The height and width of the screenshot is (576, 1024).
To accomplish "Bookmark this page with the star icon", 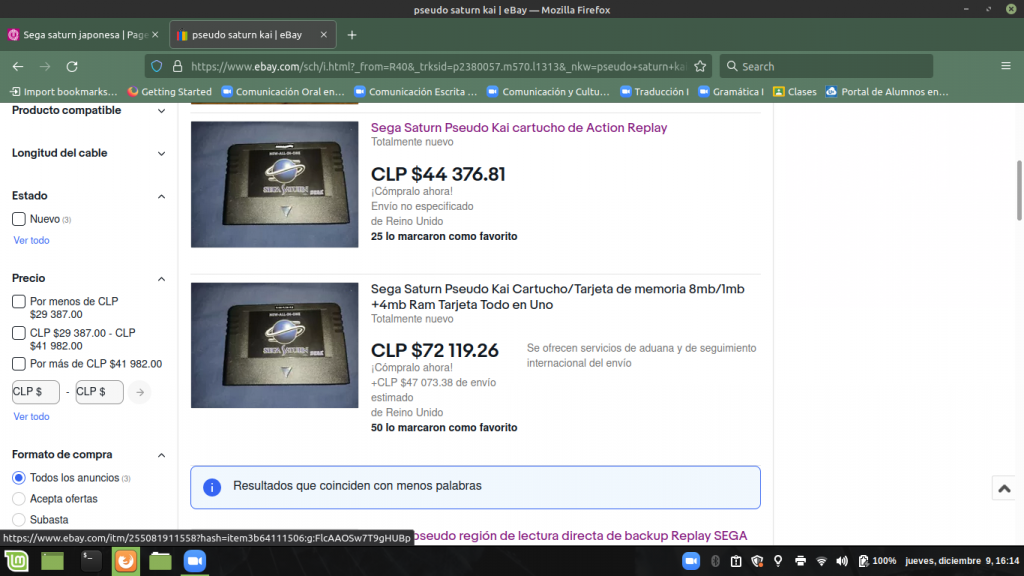I will [x=701, y=66].
